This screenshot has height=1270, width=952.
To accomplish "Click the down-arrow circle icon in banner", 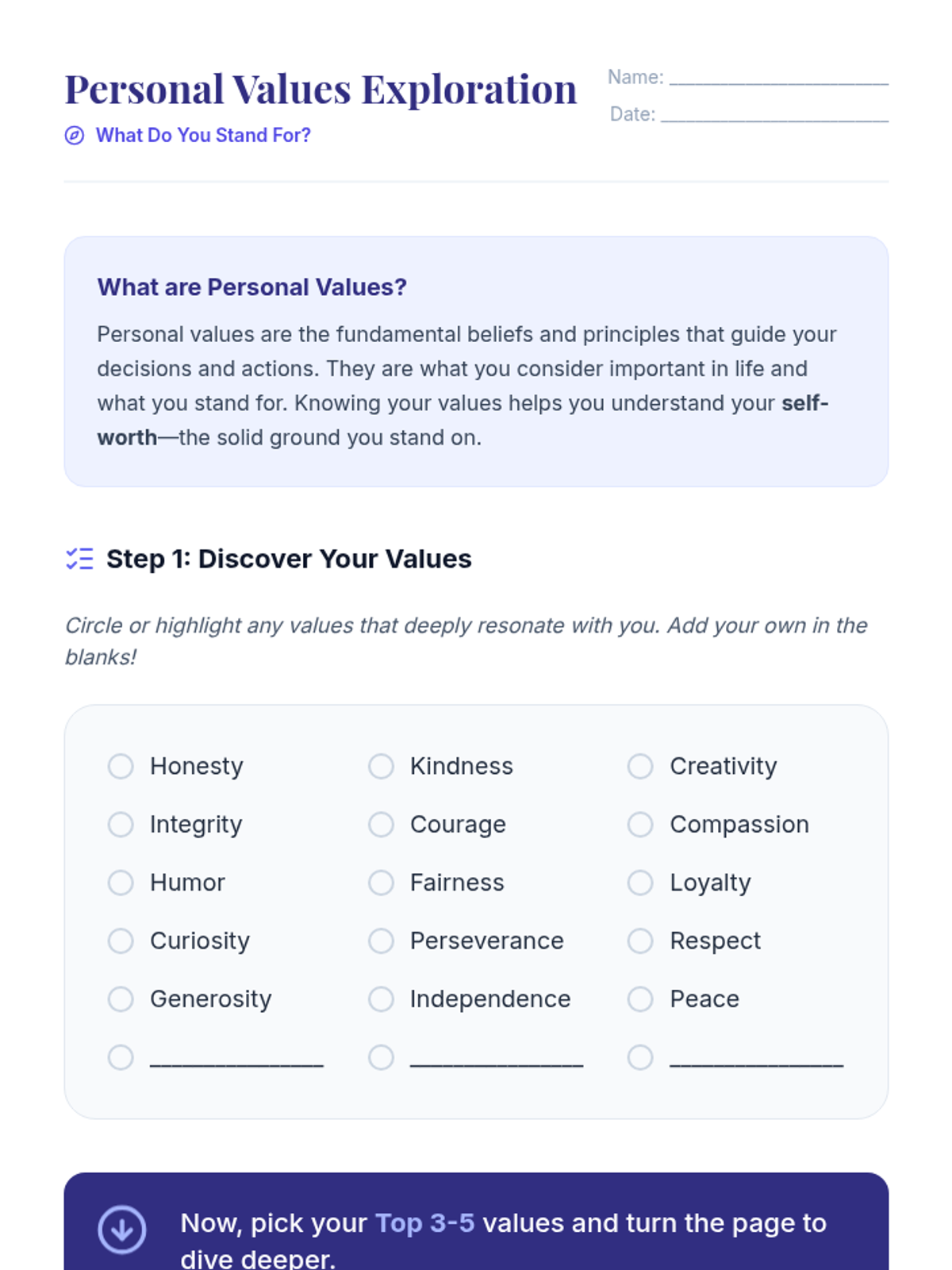I will click(121, 1230).
